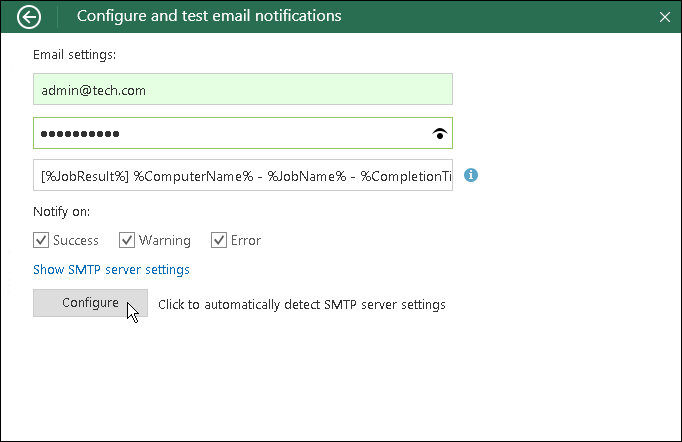Click the "Notify on:" label
This screenshot has width=682, height=442.
click(61, 212)
